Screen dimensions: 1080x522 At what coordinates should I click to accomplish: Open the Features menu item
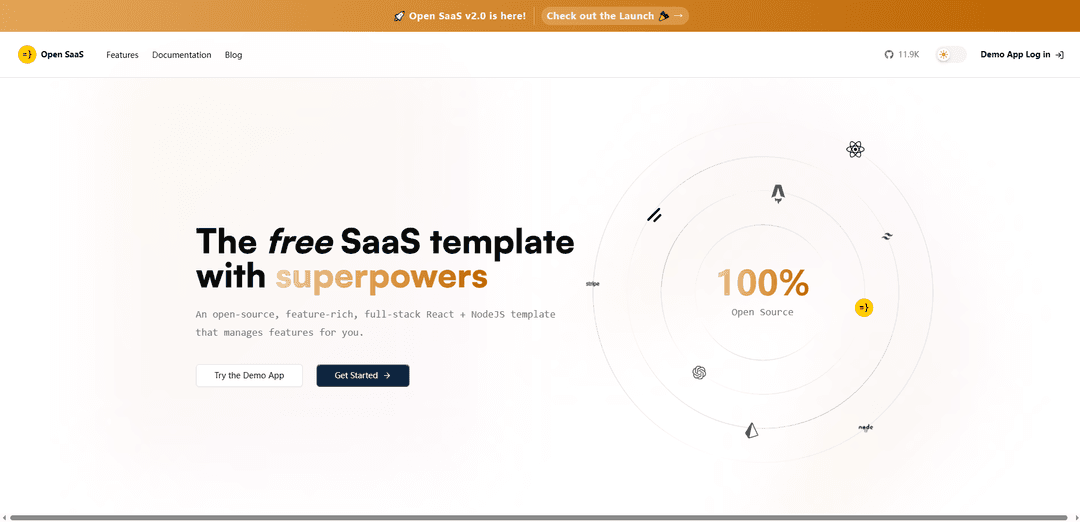click(122, 55)
